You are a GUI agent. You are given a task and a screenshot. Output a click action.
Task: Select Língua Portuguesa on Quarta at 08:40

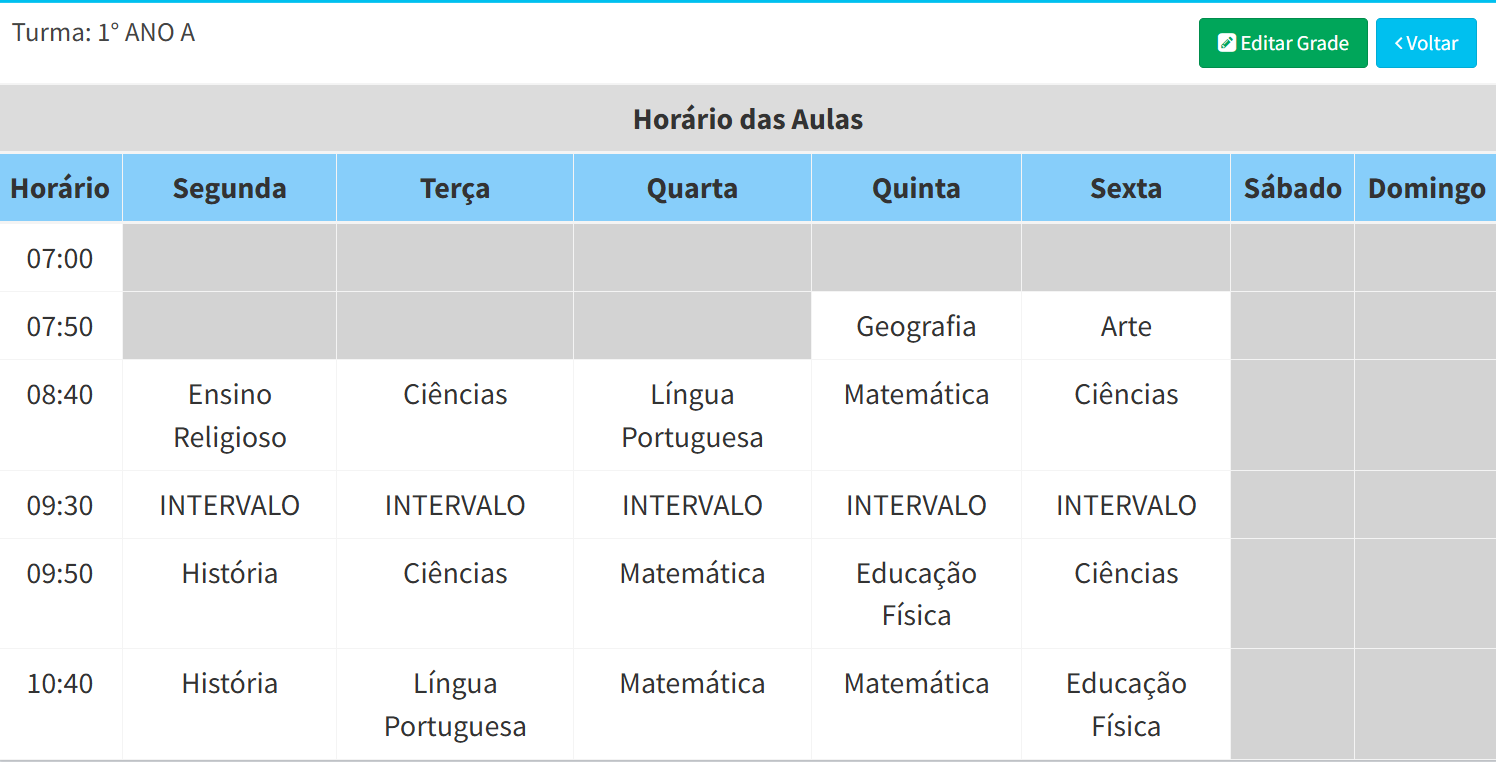(x=692, y=415)
